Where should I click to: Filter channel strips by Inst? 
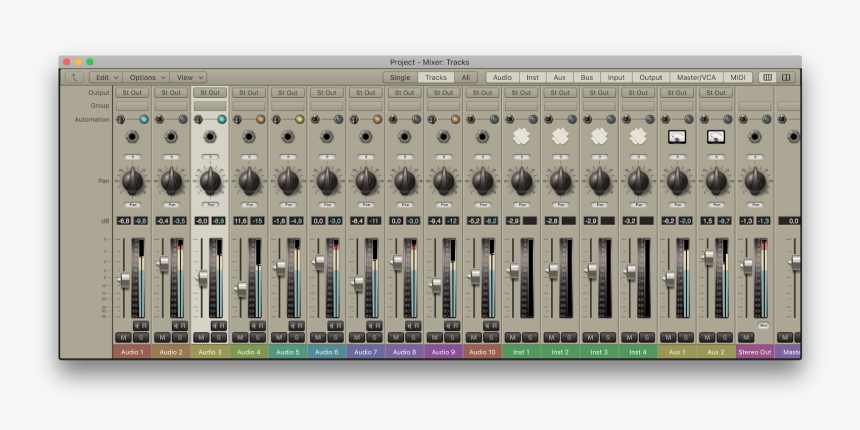coord(533,77)
